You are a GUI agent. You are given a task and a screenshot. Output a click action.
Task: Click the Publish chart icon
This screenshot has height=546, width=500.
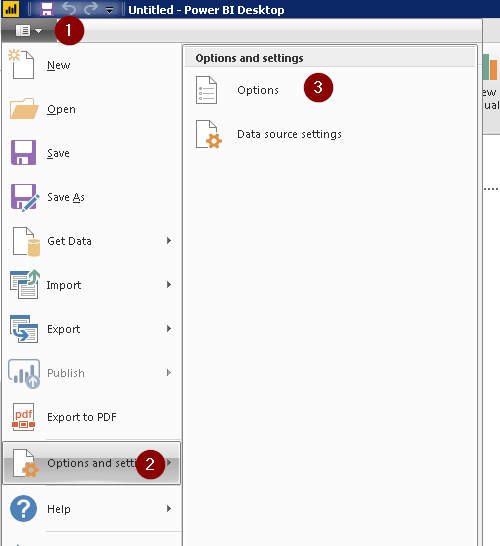tap(24, 374)
